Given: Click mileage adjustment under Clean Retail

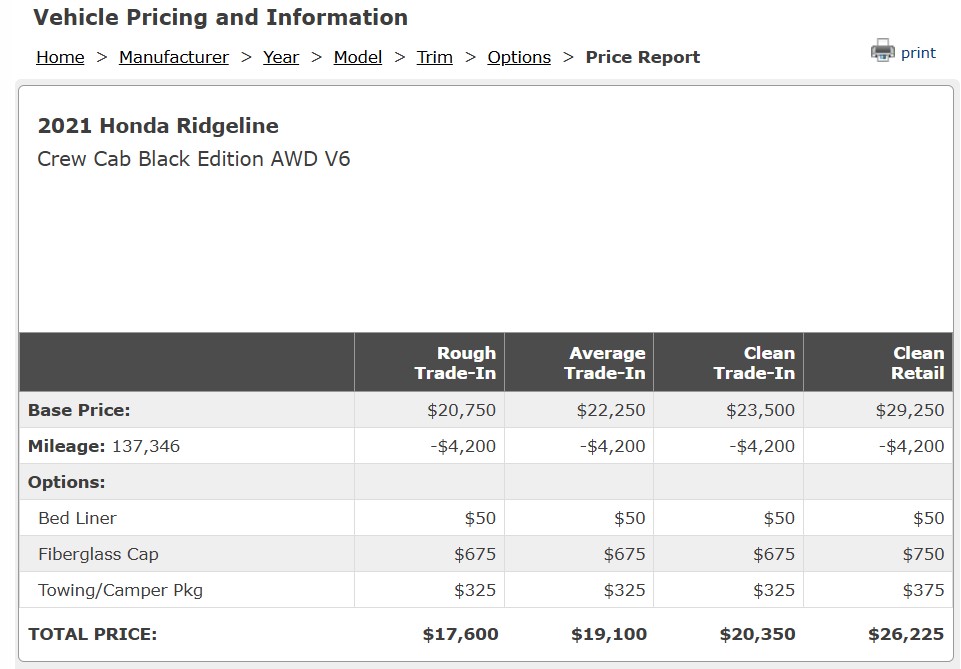Looking at the screenshot, I should pyautogui.click(x=912, y=446).
